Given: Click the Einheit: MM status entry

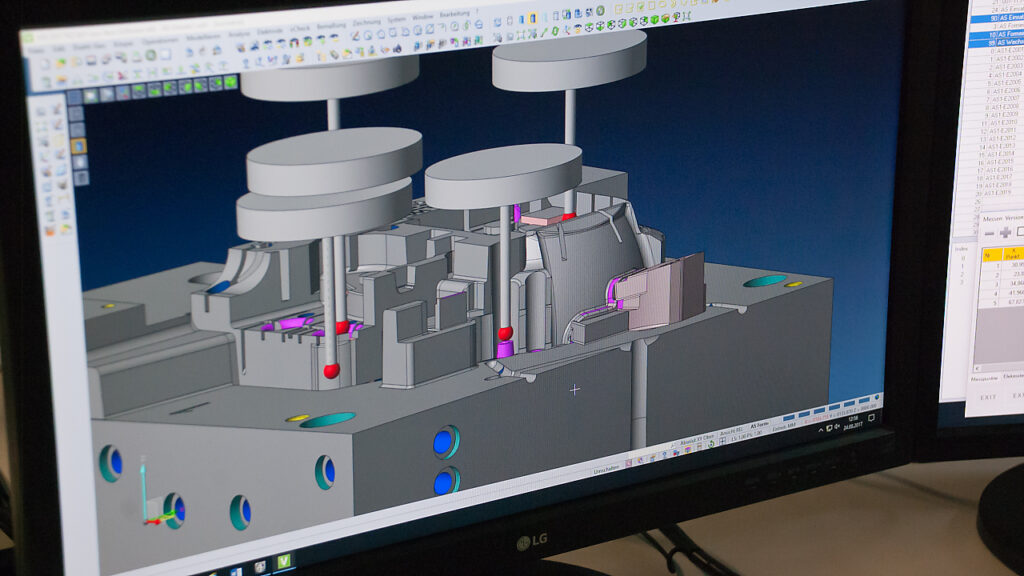Looking at the screenshot, I should point(784,428).
